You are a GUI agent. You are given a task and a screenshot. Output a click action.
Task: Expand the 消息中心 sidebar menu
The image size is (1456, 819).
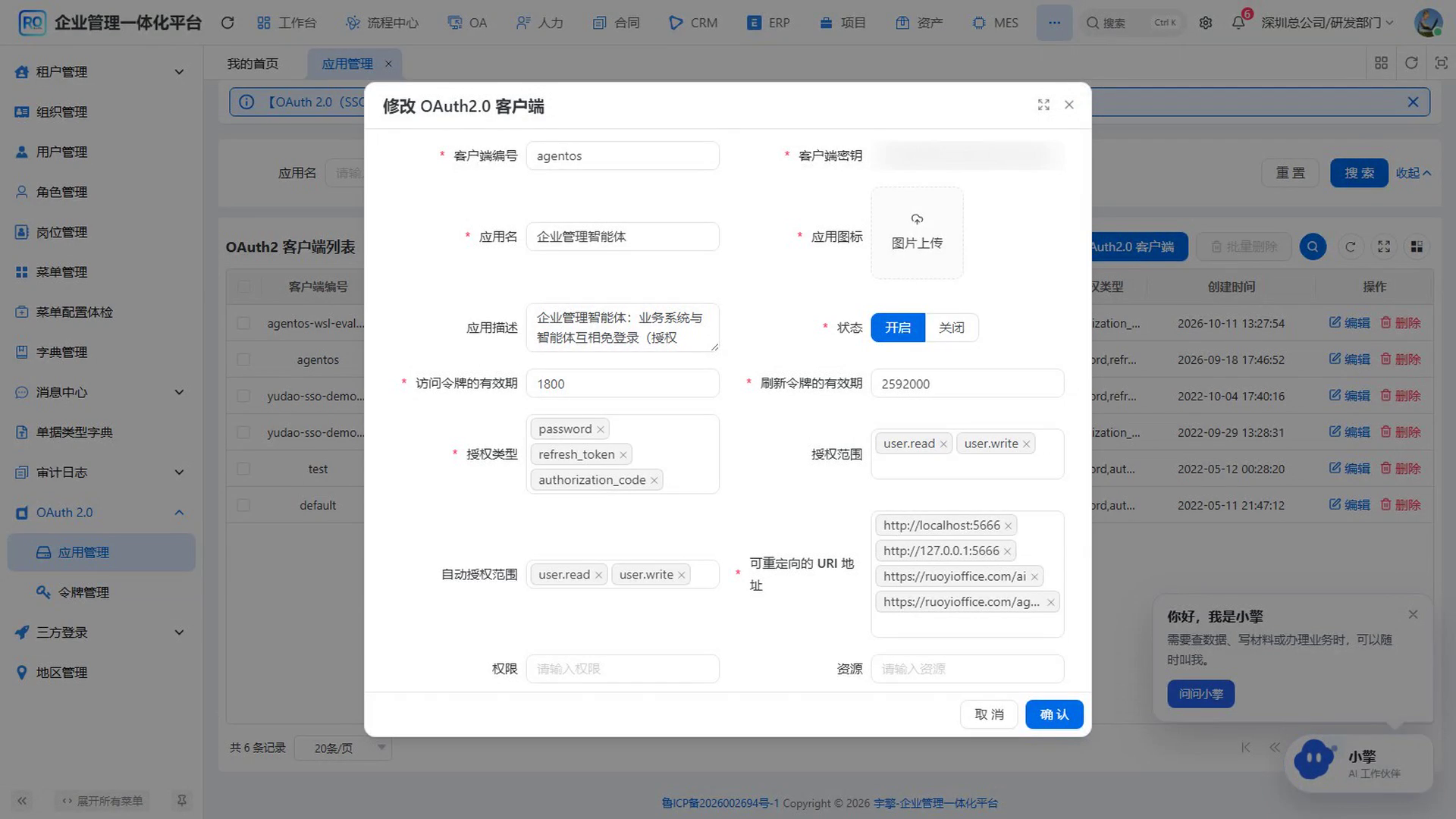[x=101, y=392]
